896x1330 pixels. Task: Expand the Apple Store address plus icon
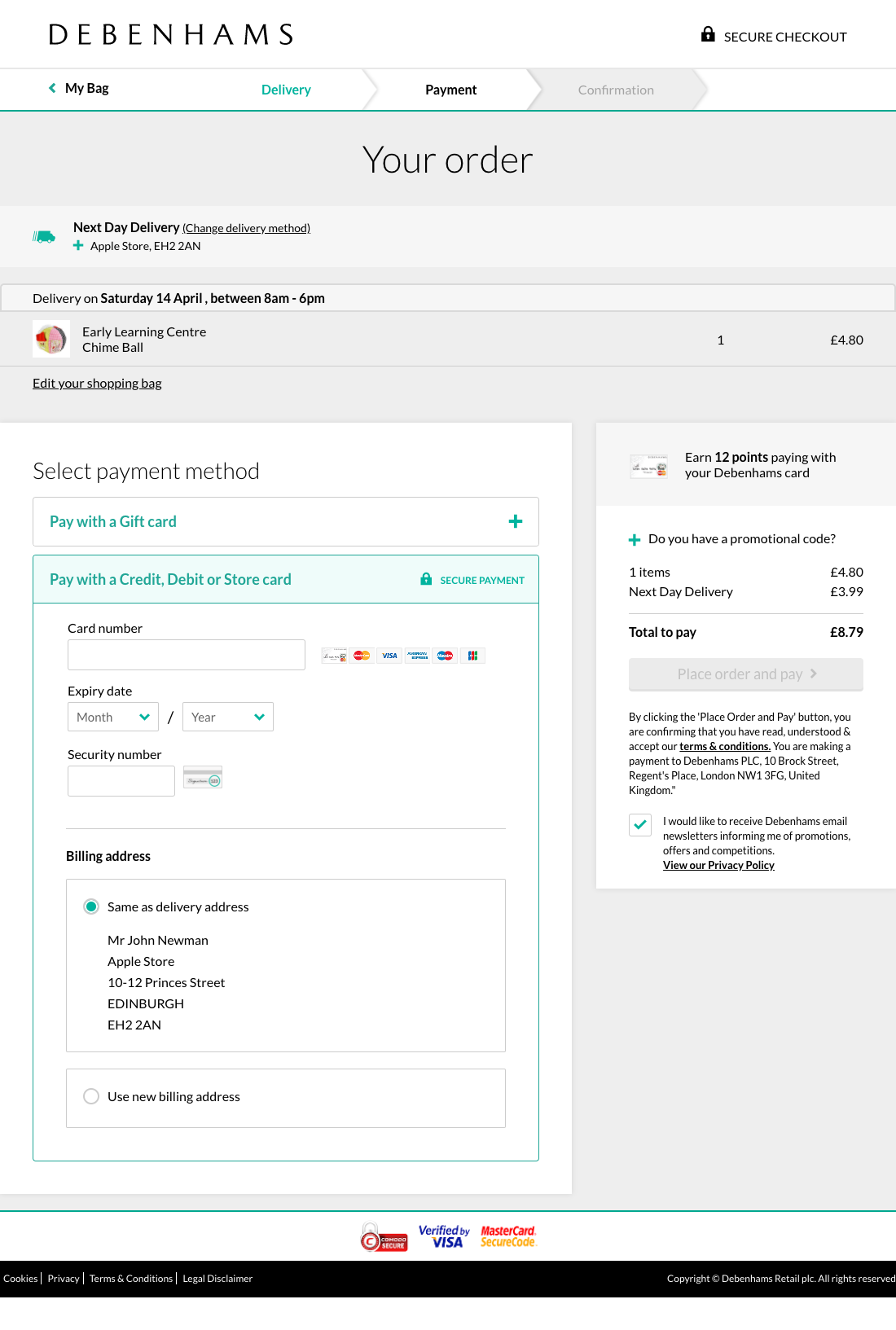78,245
